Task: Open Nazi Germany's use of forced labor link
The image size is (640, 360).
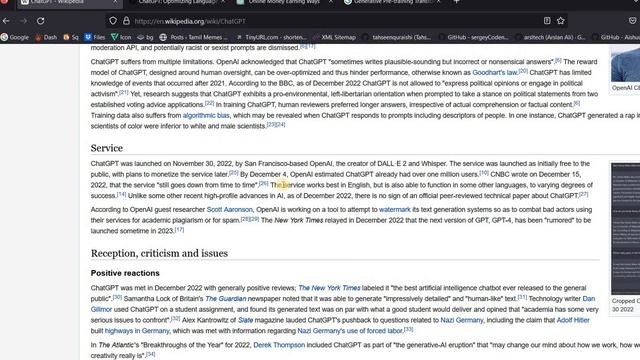Action: (350, 331)
